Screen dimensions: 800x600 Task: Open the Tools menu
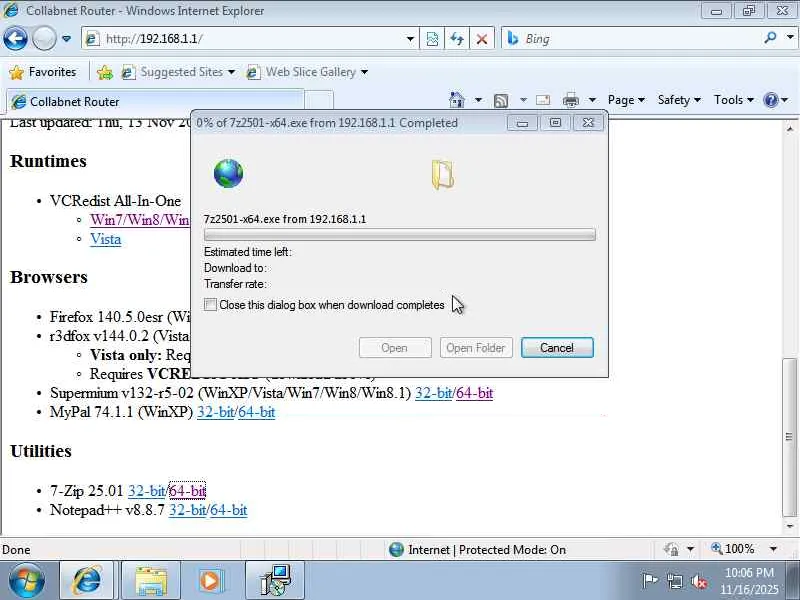tap(734, 100)
